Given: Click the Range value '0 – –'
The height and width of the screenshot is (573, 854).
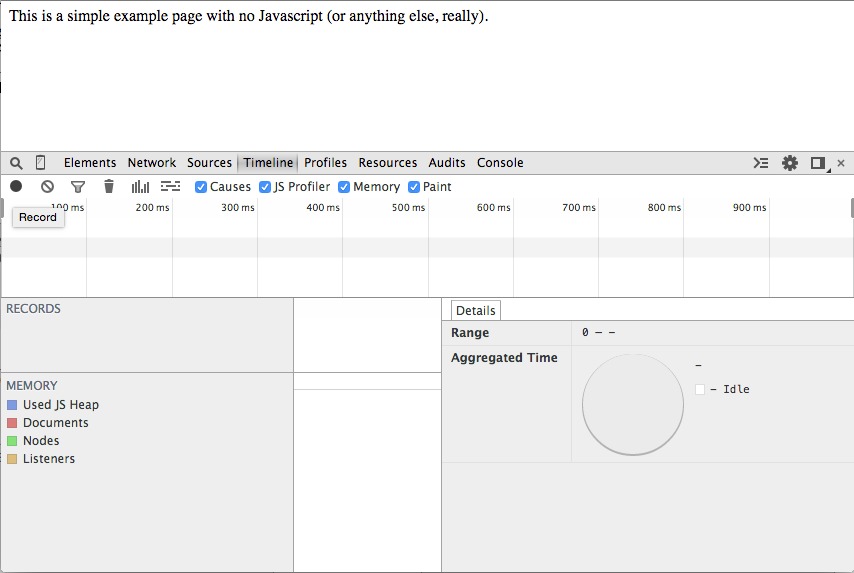Looking at the screenshot, I should (x=598, y=332).
